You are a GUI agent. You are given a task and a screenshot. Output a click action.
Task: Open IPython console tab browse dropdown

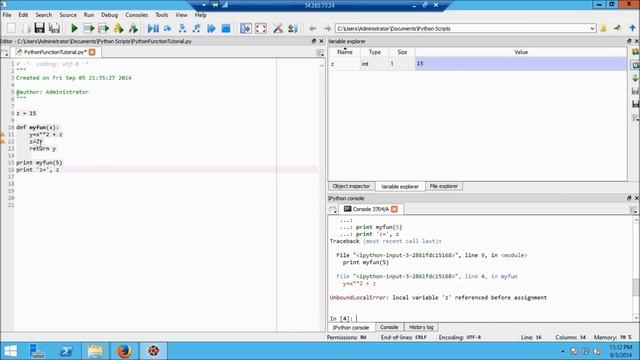[333, 210]
